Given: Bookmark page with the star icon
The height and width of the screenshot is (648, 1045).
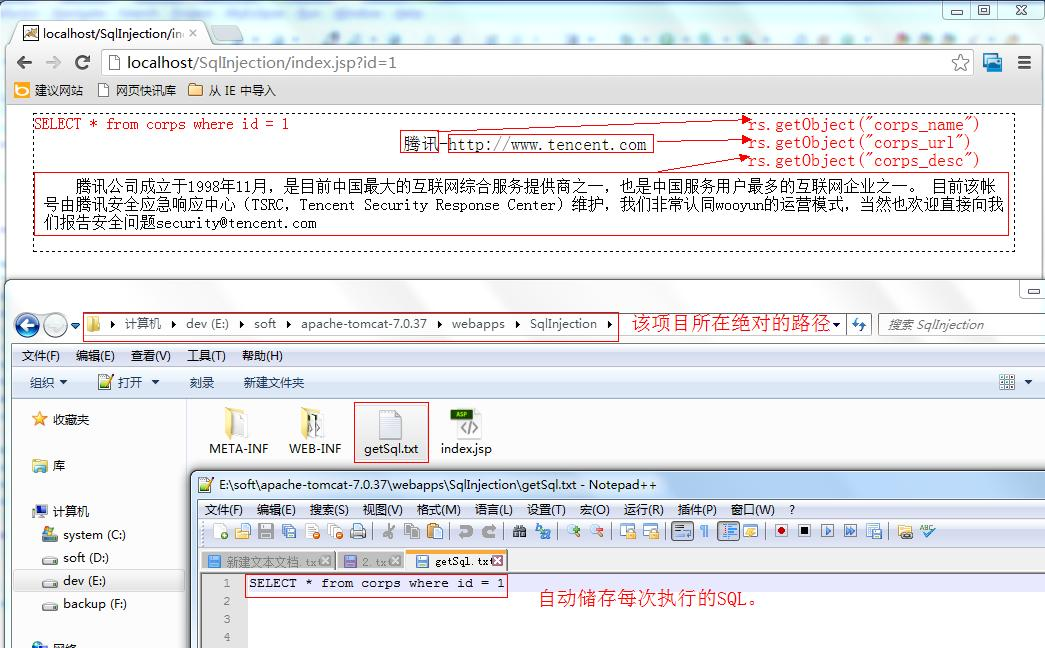Looking at the screenshot, I should coord(960,63).
